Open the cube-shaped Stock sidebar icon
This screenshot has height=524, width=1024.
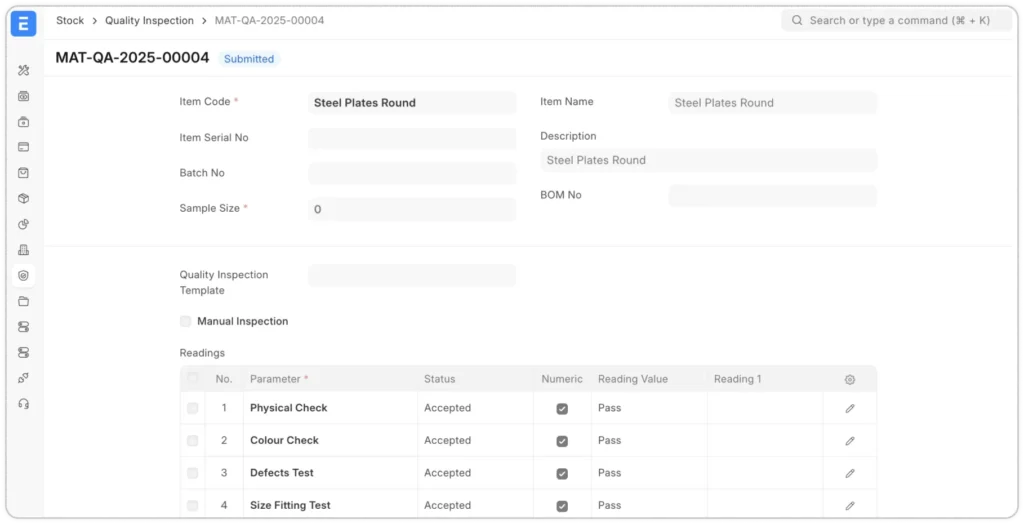pos(24,198)
